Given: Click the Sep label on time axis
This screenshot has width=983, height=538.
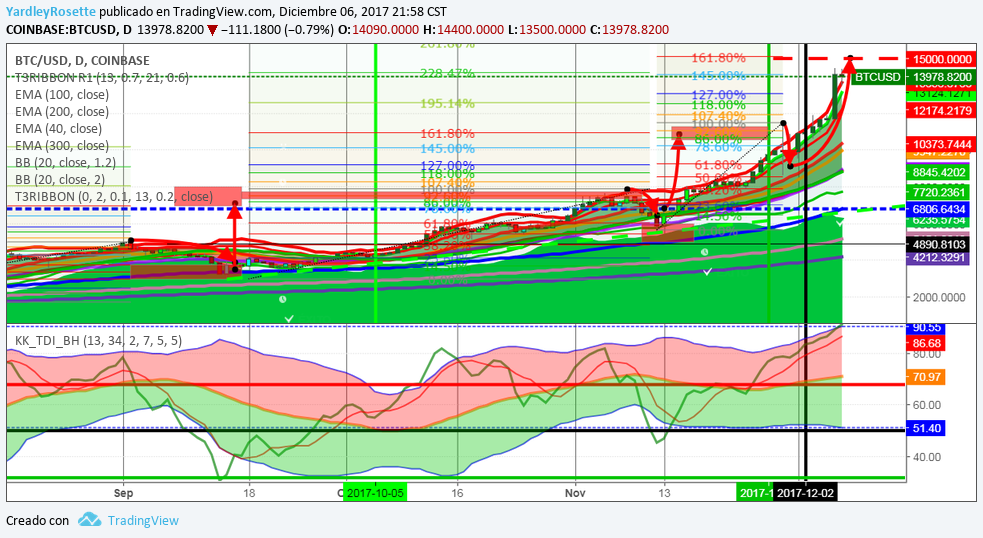Looking at the screenshot, I should coord(124,493).
